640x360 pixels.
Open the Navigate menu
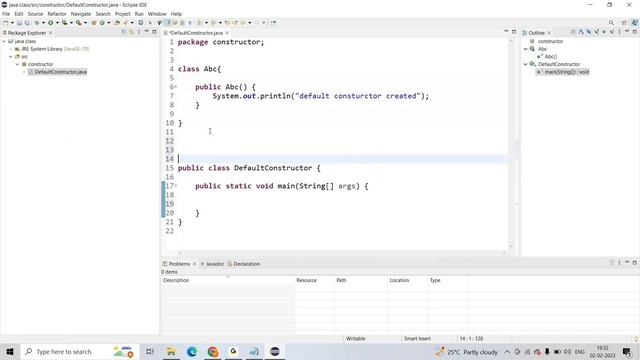click(x=81, y=14)
